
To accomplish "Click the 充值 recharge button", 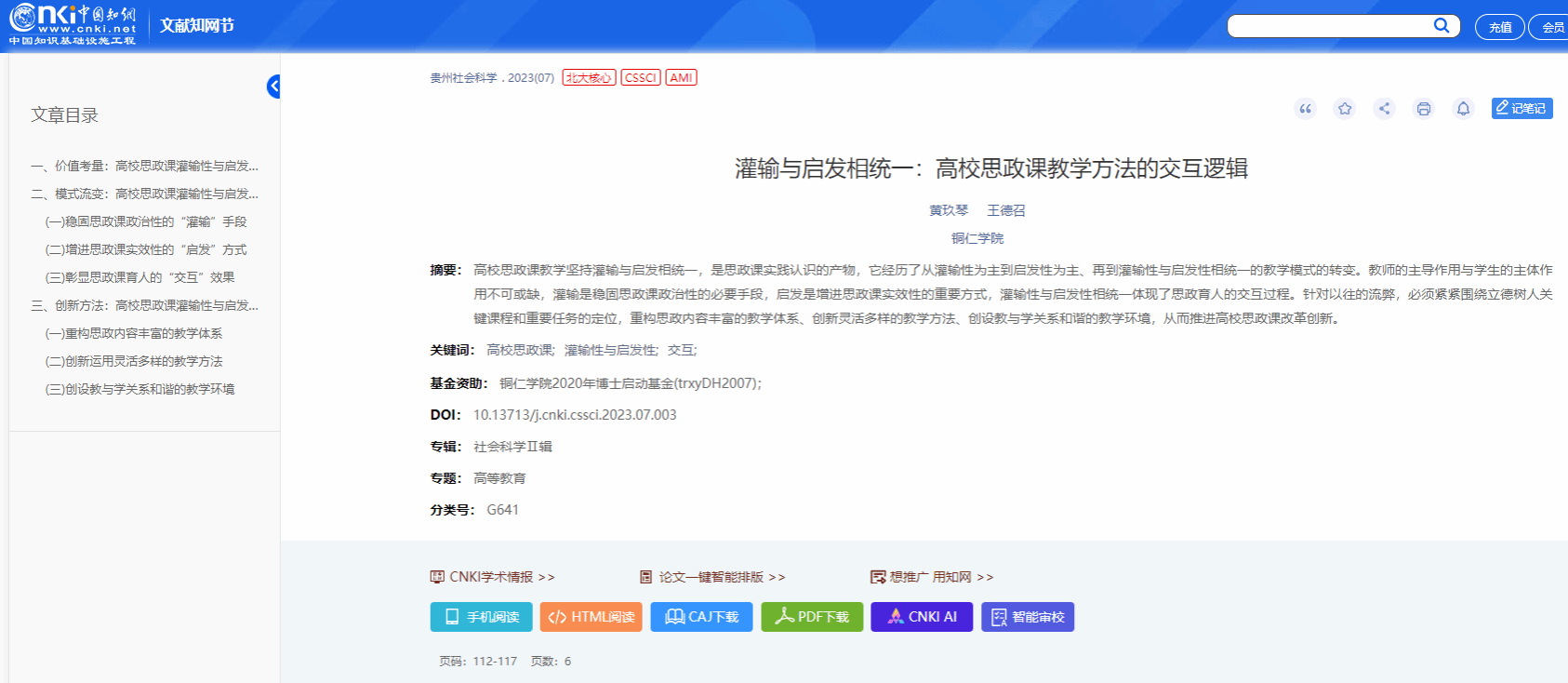I will [x=1499, y=27].
